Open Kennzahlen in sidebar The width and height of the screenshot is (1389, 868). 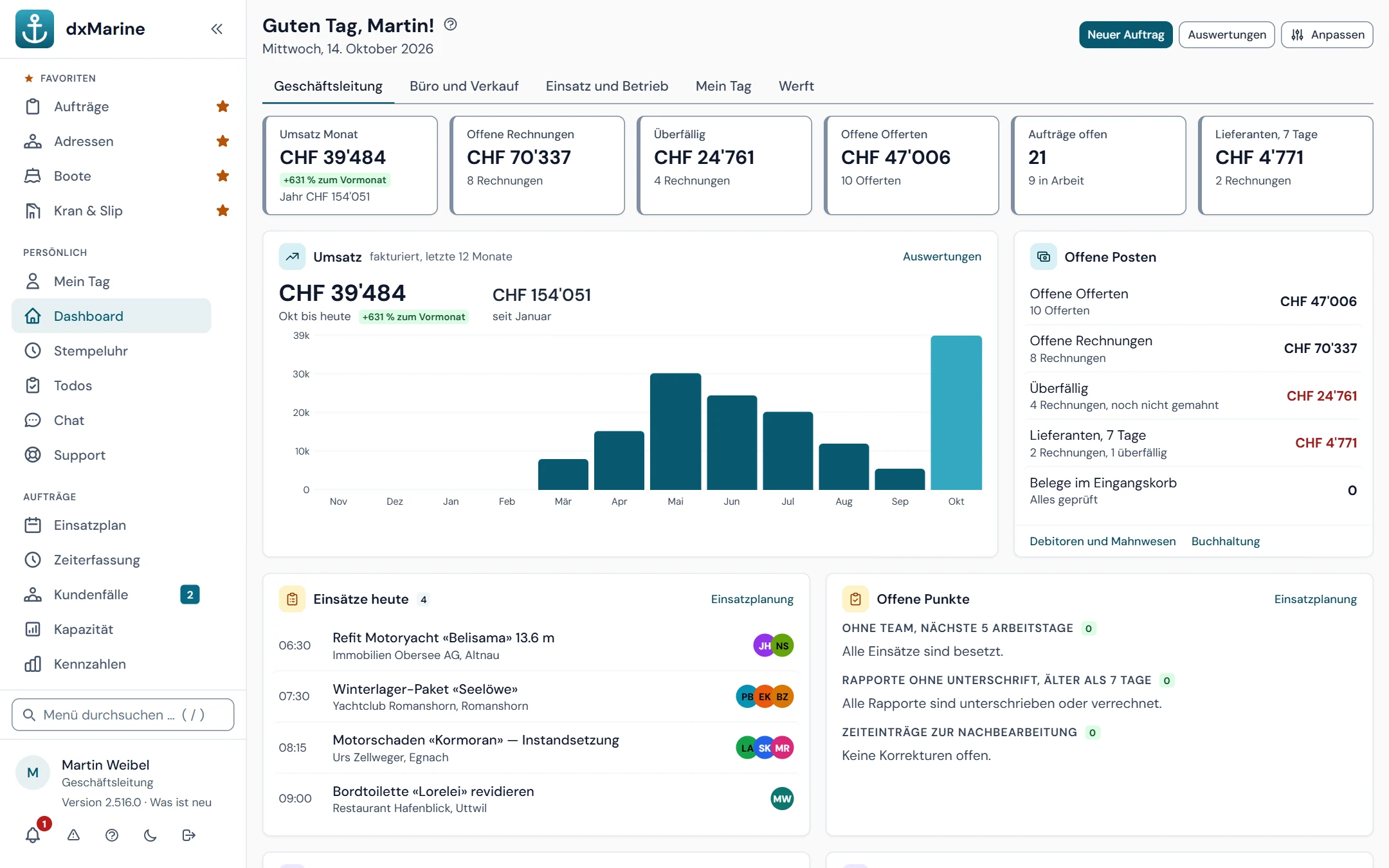point(111,664)
